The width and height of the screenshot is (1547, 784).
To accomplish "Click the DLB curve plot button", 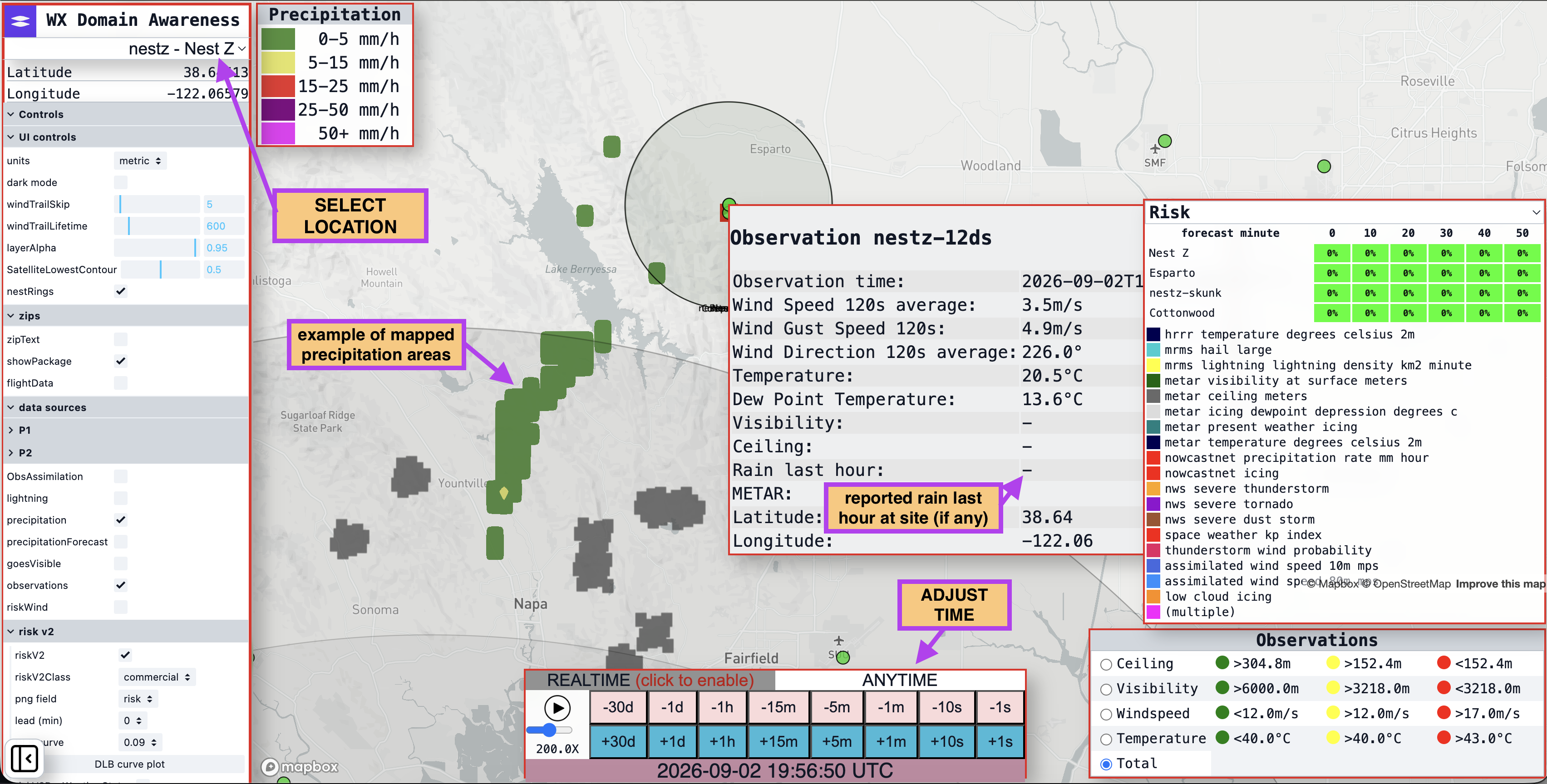I will (x=129, y=764).
